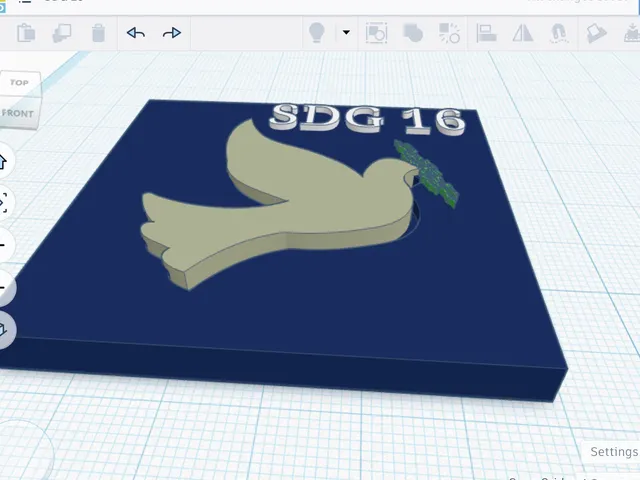Viewport: 640px width, 480px height.
Task: Click the Cruise magnet icon
Action: [x=559, y=33]
